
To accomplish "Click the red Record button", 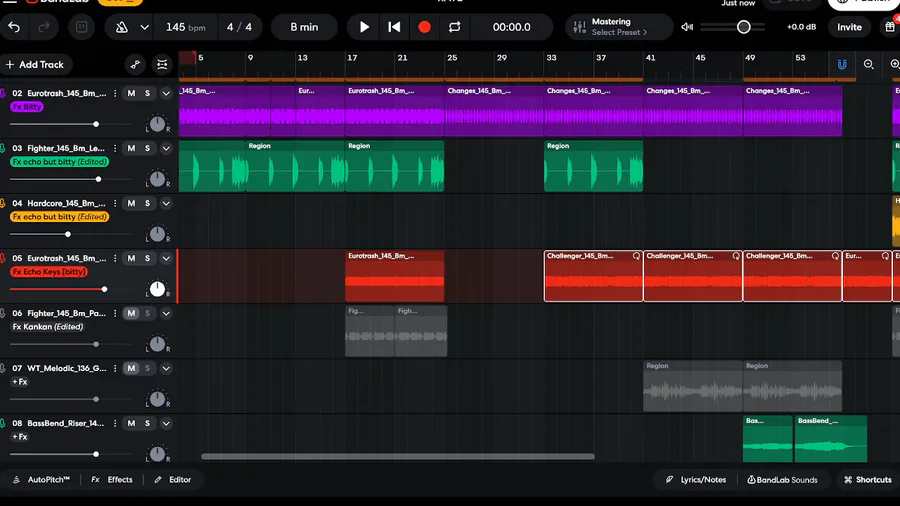I will click(424, 27).
